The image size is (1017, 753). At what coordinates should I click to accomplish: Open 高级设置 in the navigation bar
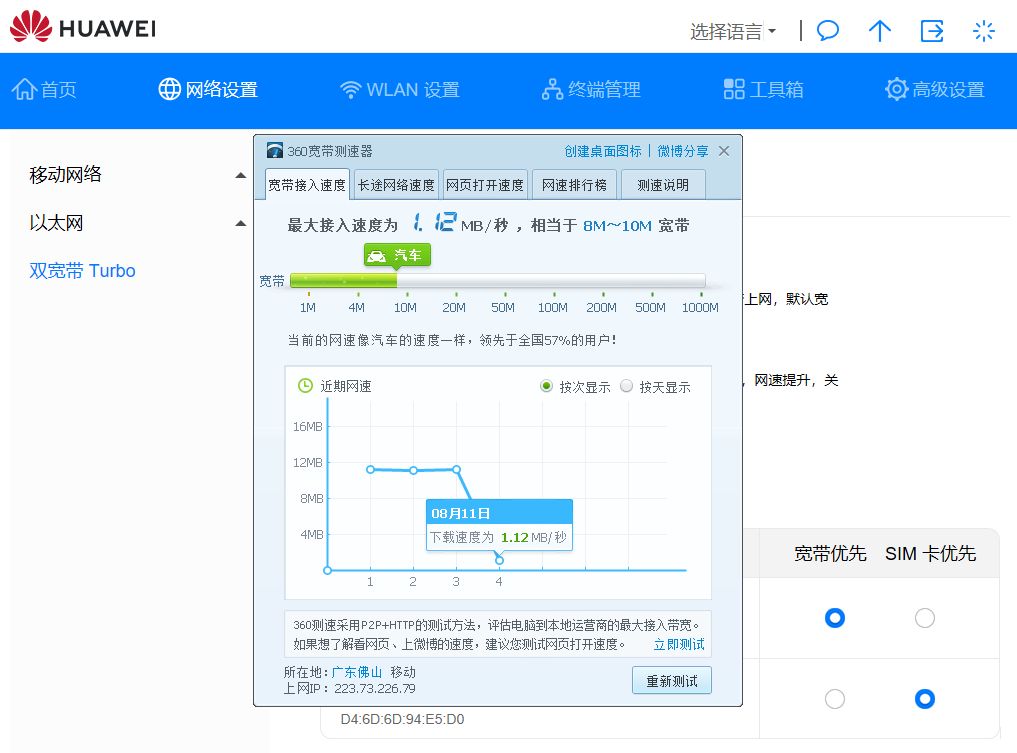pyautogui.click(x=935, y=90)
